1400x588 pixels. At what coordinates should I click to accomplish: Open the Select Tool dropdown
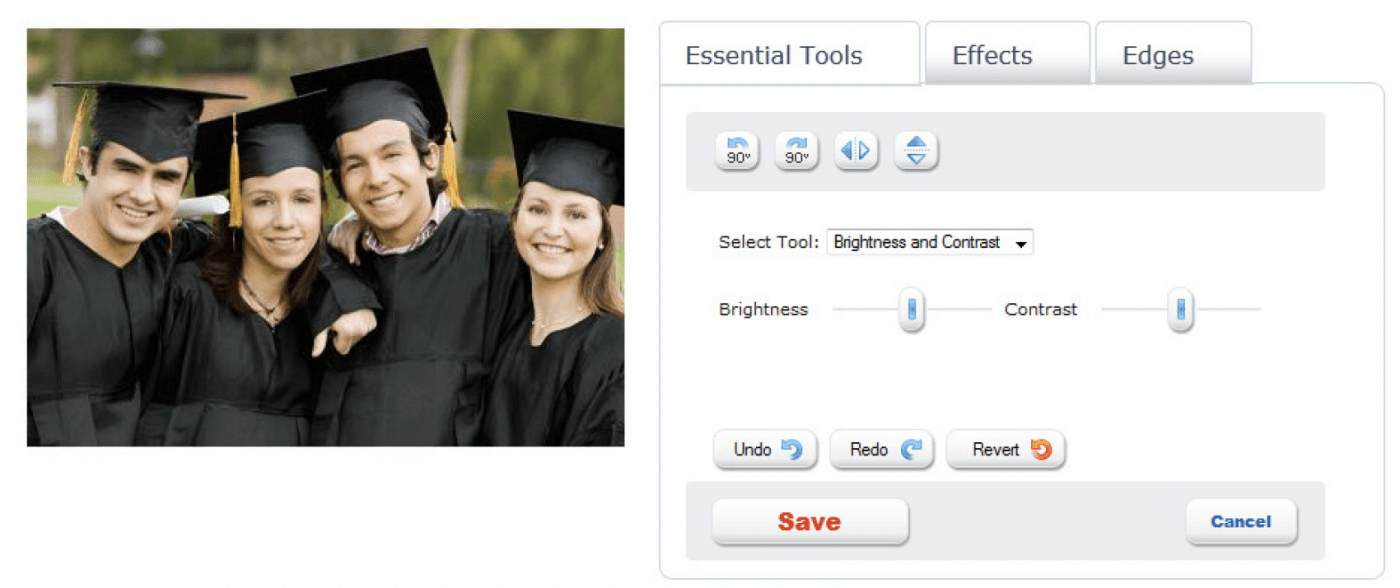point(929,242)
